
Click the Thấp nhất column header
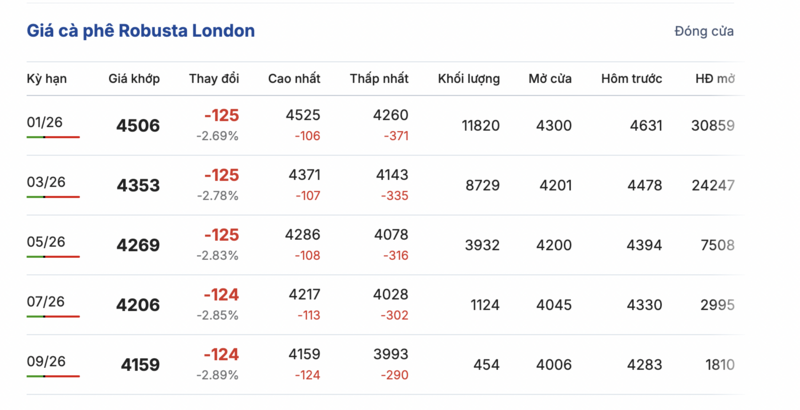click(379, 79)
